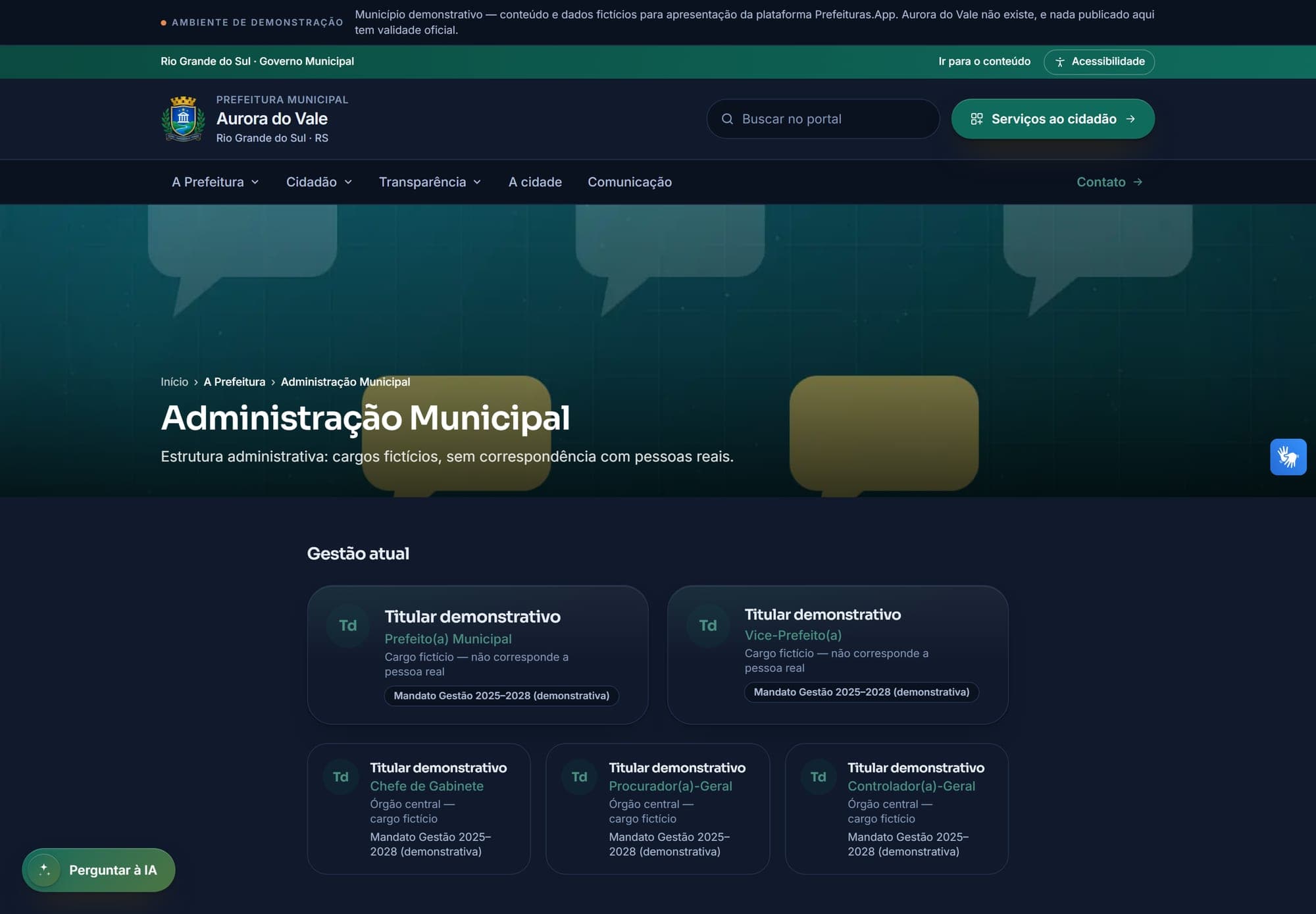Expand the Transparência menu chevron
1316x914 pixels.
477,182
